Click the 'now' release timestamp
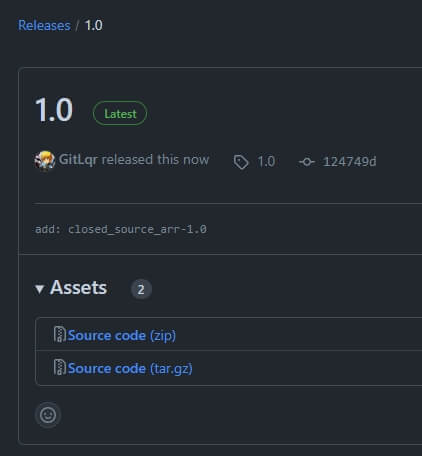422x456 pixels. point(196,160)
